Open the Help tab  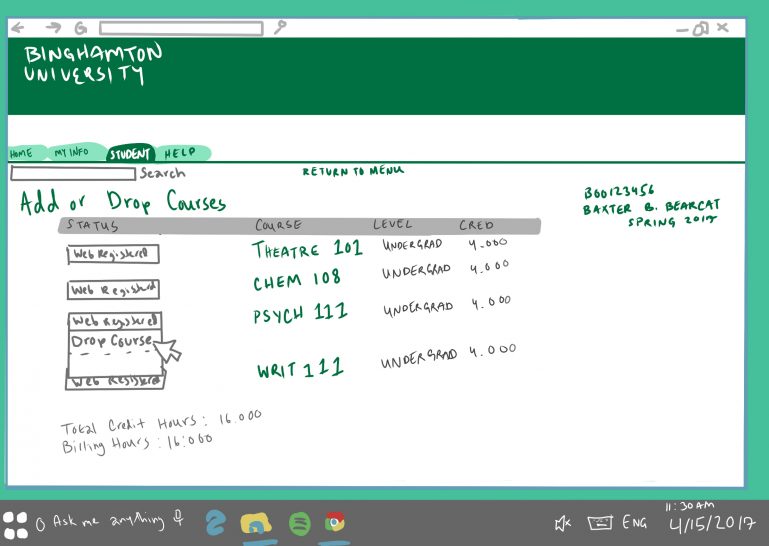(180, 154)
